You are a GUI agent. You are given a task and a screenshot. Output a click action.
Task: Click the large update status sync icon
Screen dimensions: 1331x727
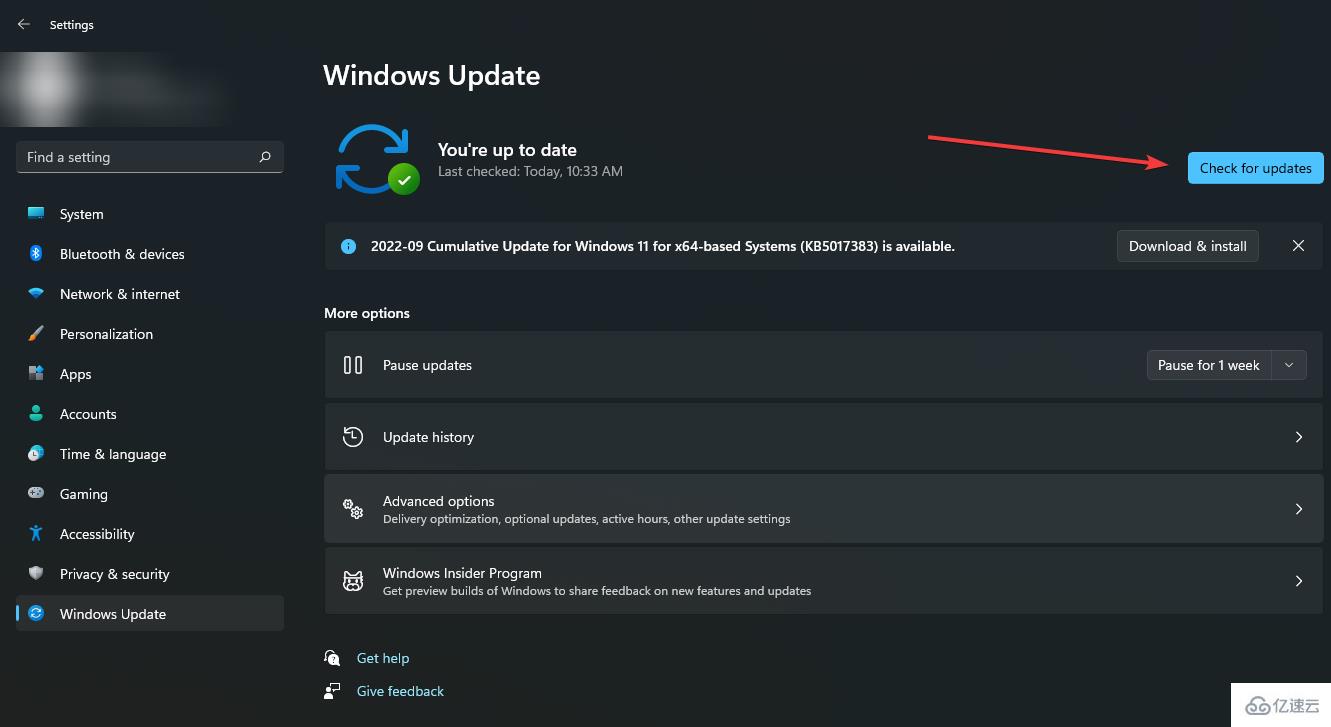point(377,159)
